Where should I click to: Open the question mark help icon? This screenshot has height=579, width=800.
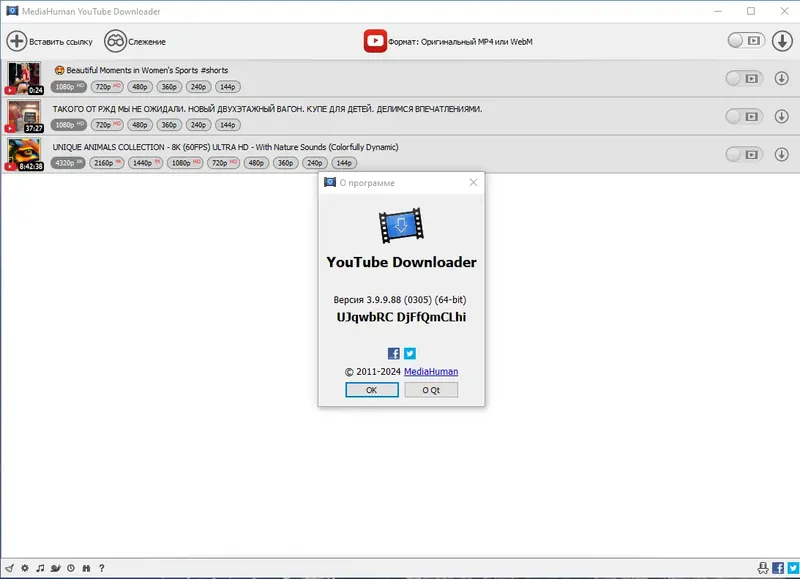point(102,568)
